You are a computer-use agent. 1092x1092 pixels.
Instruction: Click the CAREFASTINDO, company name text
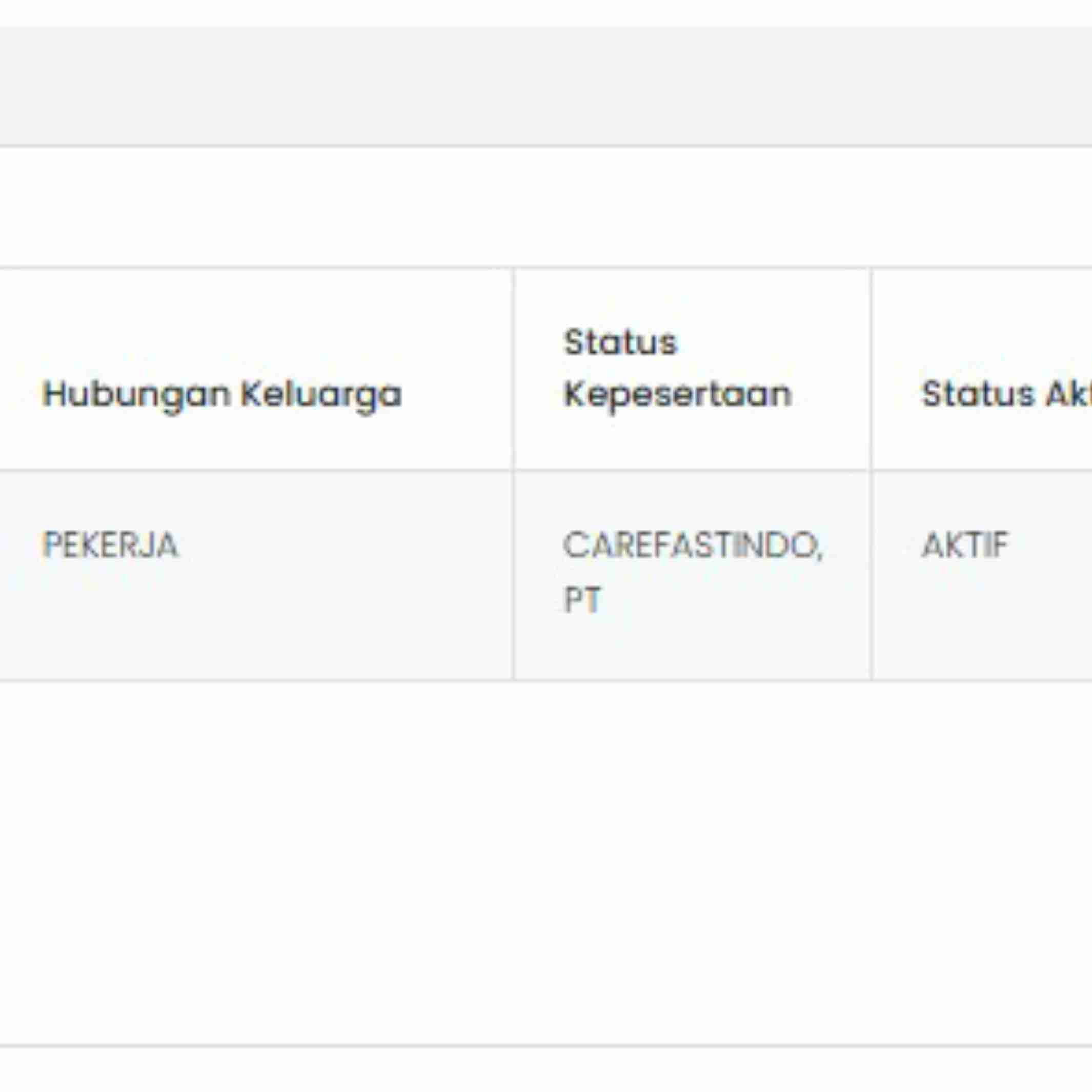(x=693, y=545)
